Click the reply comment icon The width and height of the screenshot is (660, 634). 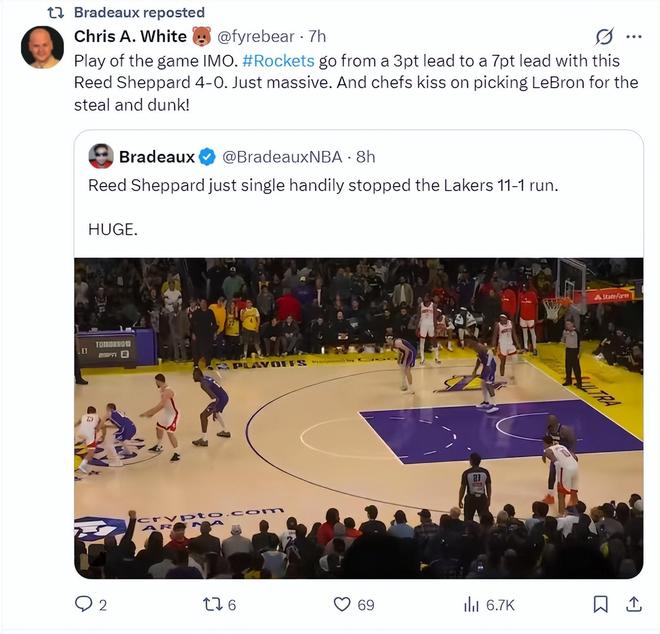84,604
